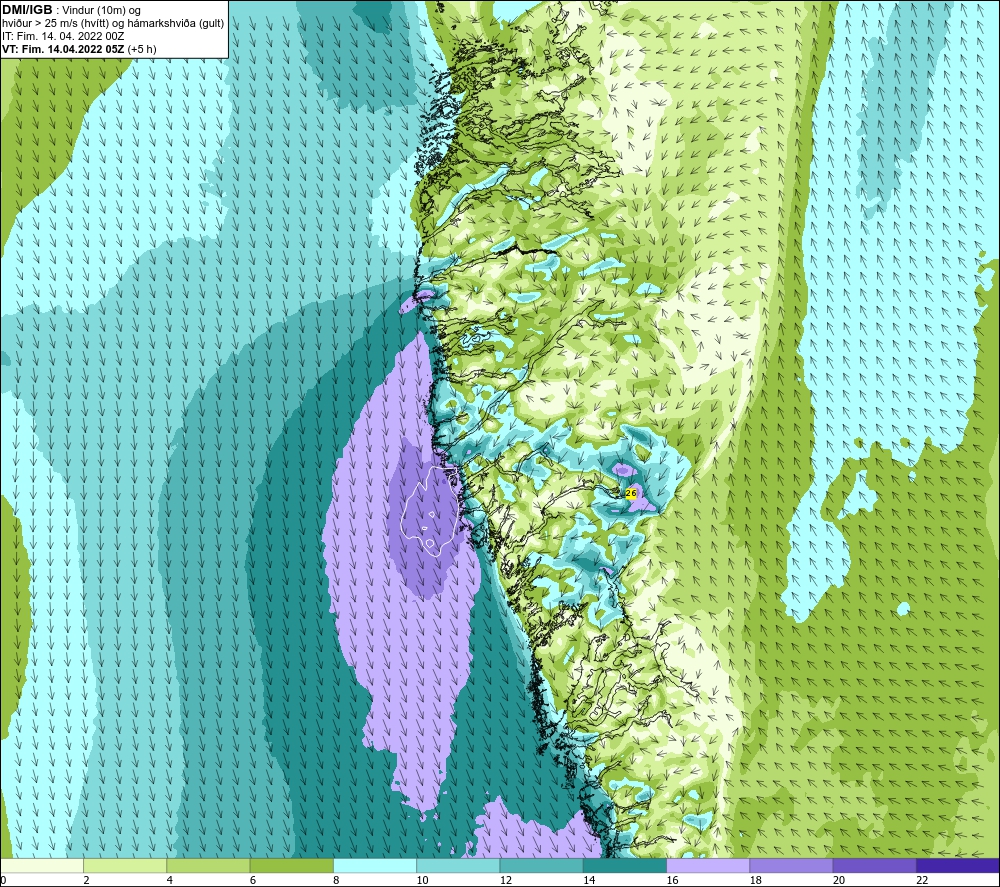This screenshot has width=1000, height=887.
Task: Click the legend scale label "20"
Action: tap(839, 880)
